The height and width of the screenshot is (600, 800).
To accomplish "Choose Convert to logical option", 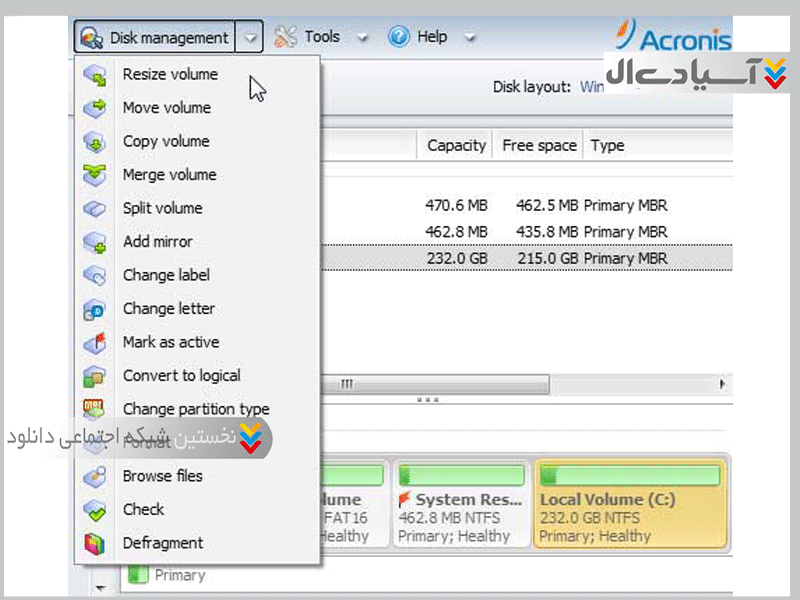I will tap(181, 376).
